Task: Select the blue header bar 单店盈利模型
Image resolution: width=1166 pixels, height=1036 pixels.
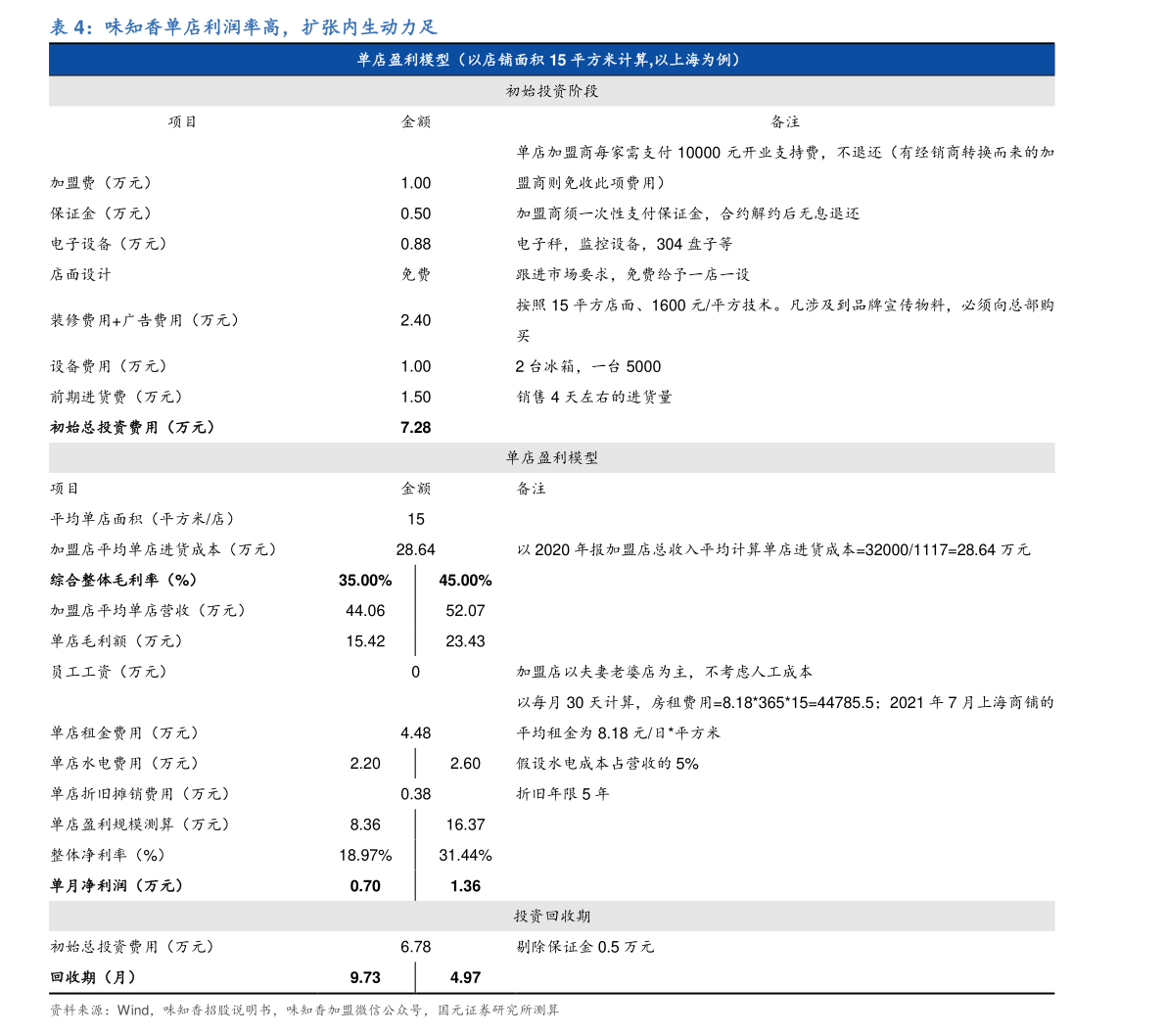Action: tap(551, 59)
